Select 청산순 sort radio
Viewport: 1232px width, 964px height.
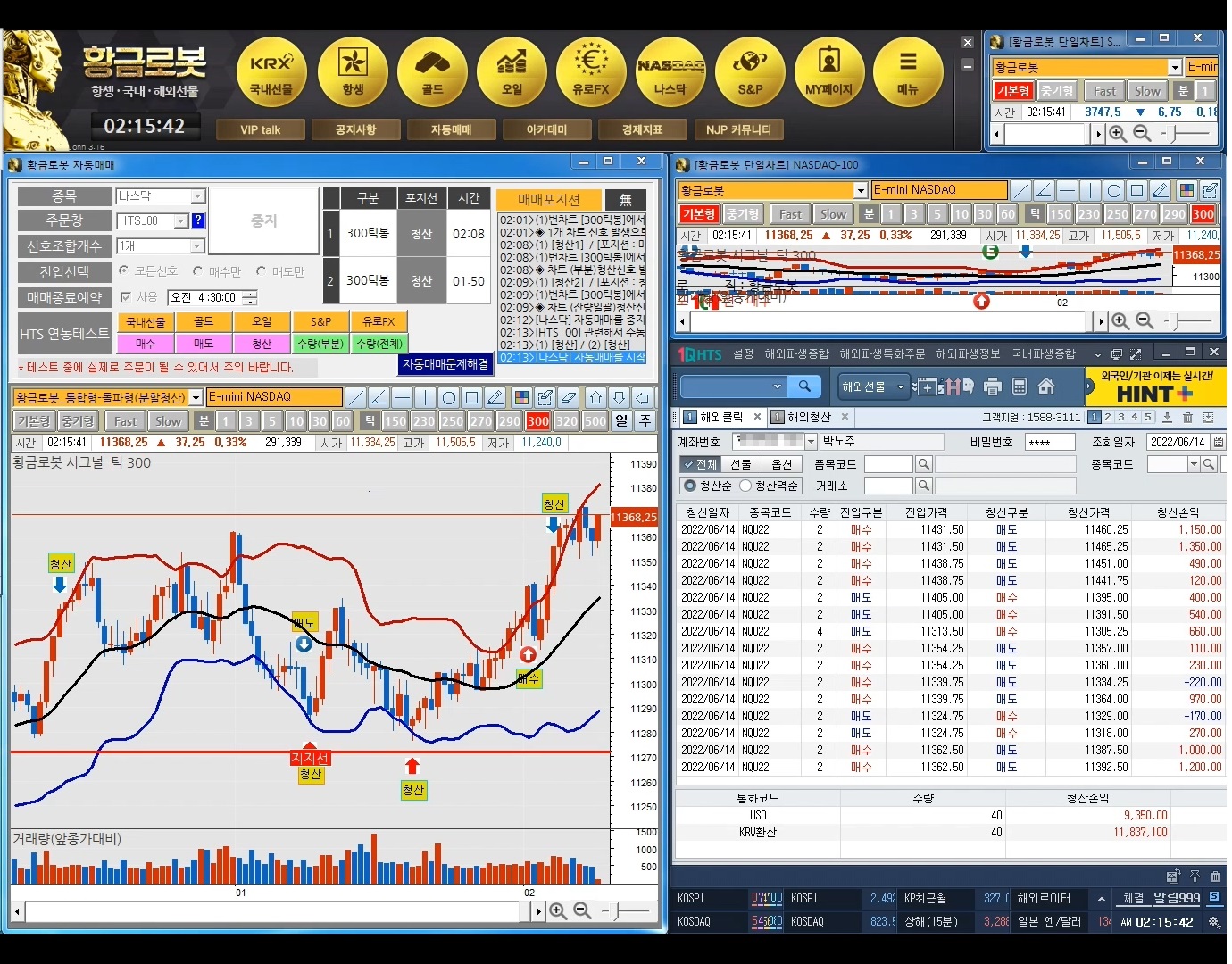coord(689,486)
